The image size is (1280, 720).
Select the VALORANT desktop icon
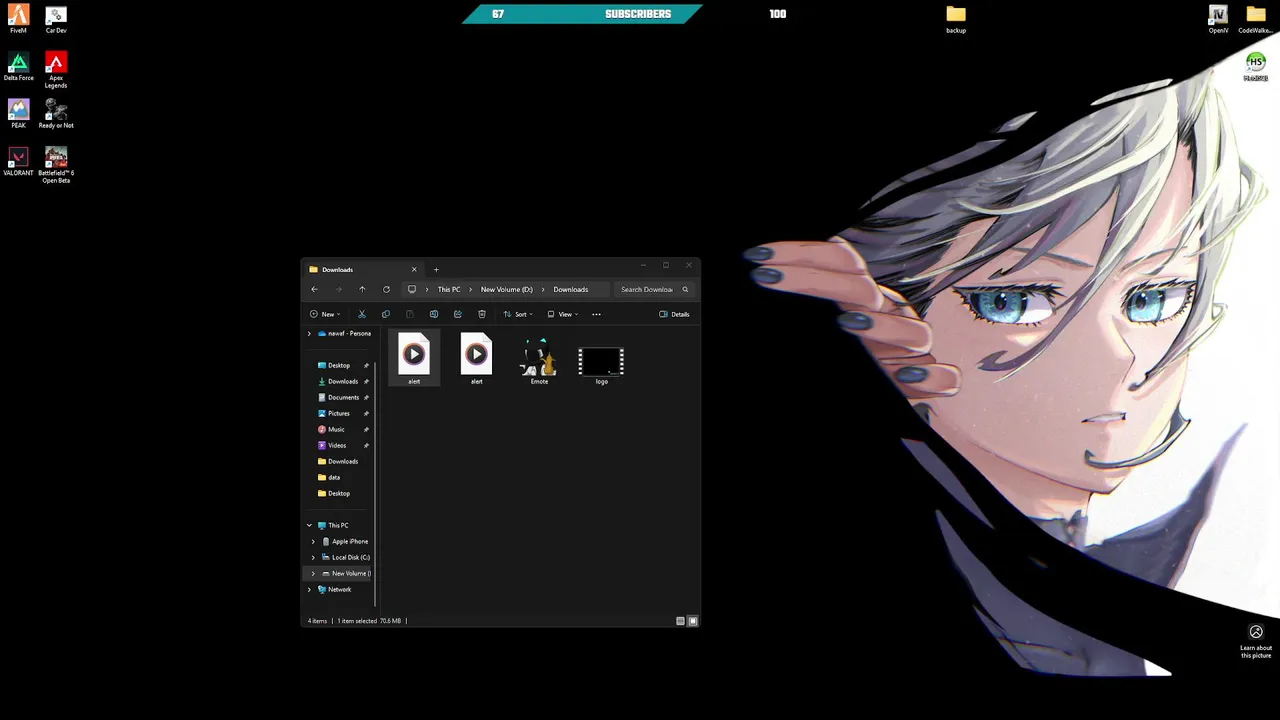point(18,162)
